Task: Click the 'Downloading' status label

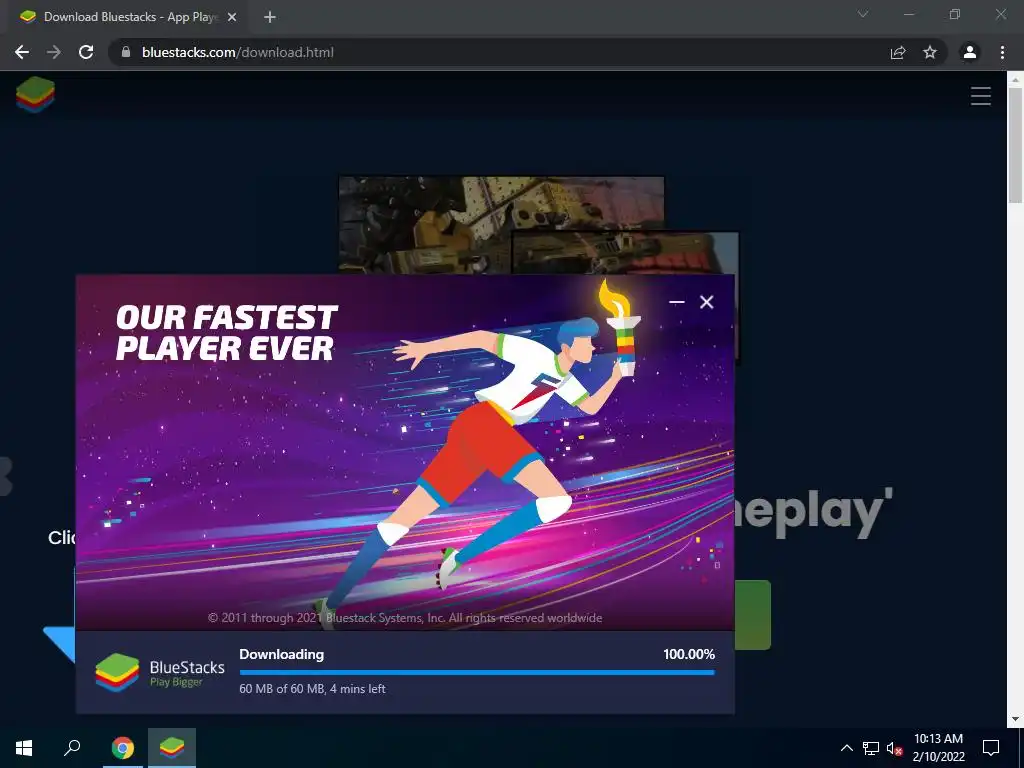Action: pyautogui.click(x=281, y=654)
